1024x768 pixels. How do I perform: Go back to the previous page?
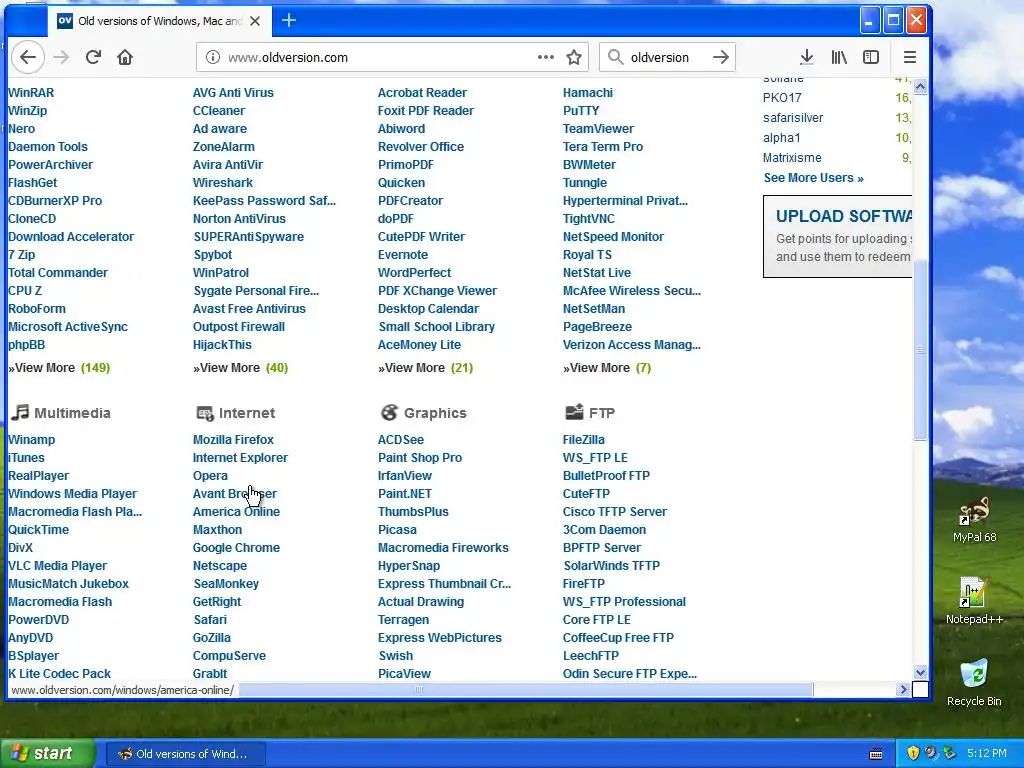(x=28, y=57)
